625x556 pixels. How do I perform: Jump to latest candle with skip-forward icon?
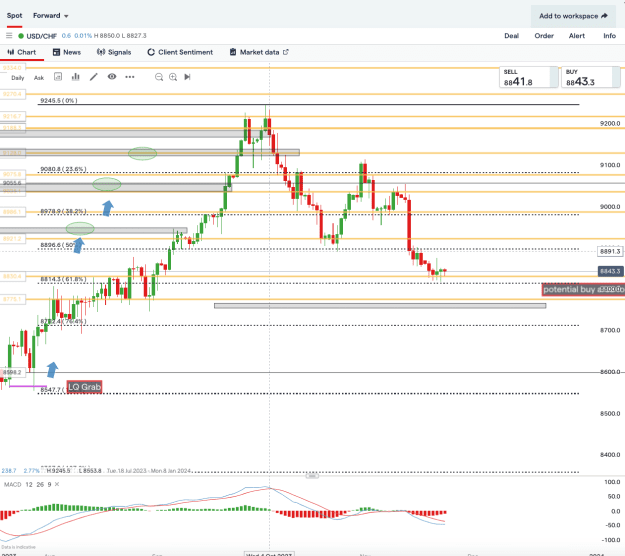click(187, 77)
